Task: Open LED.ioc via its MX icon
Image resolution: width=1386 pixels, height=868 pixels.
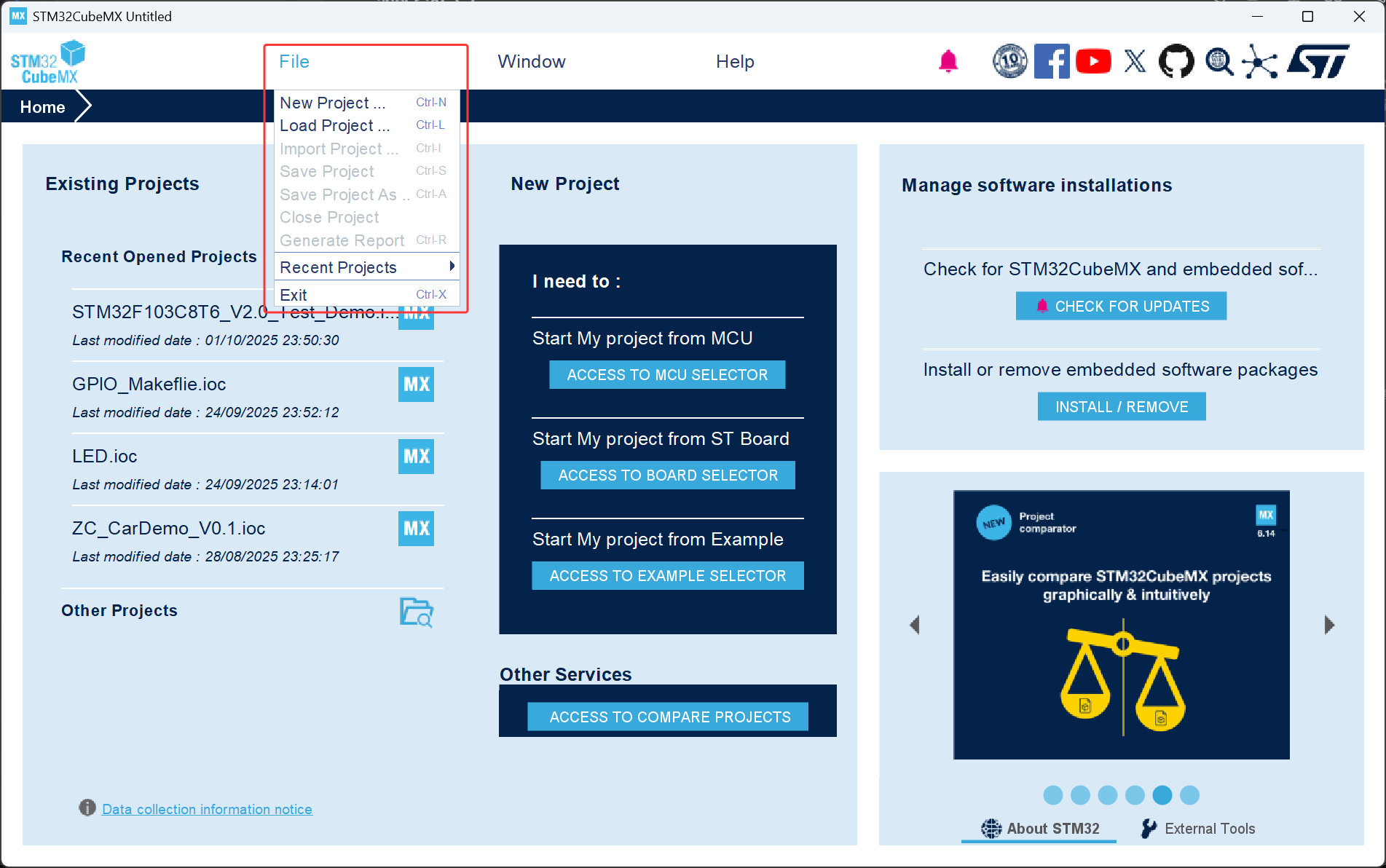Action: click(x=416, y=457)
